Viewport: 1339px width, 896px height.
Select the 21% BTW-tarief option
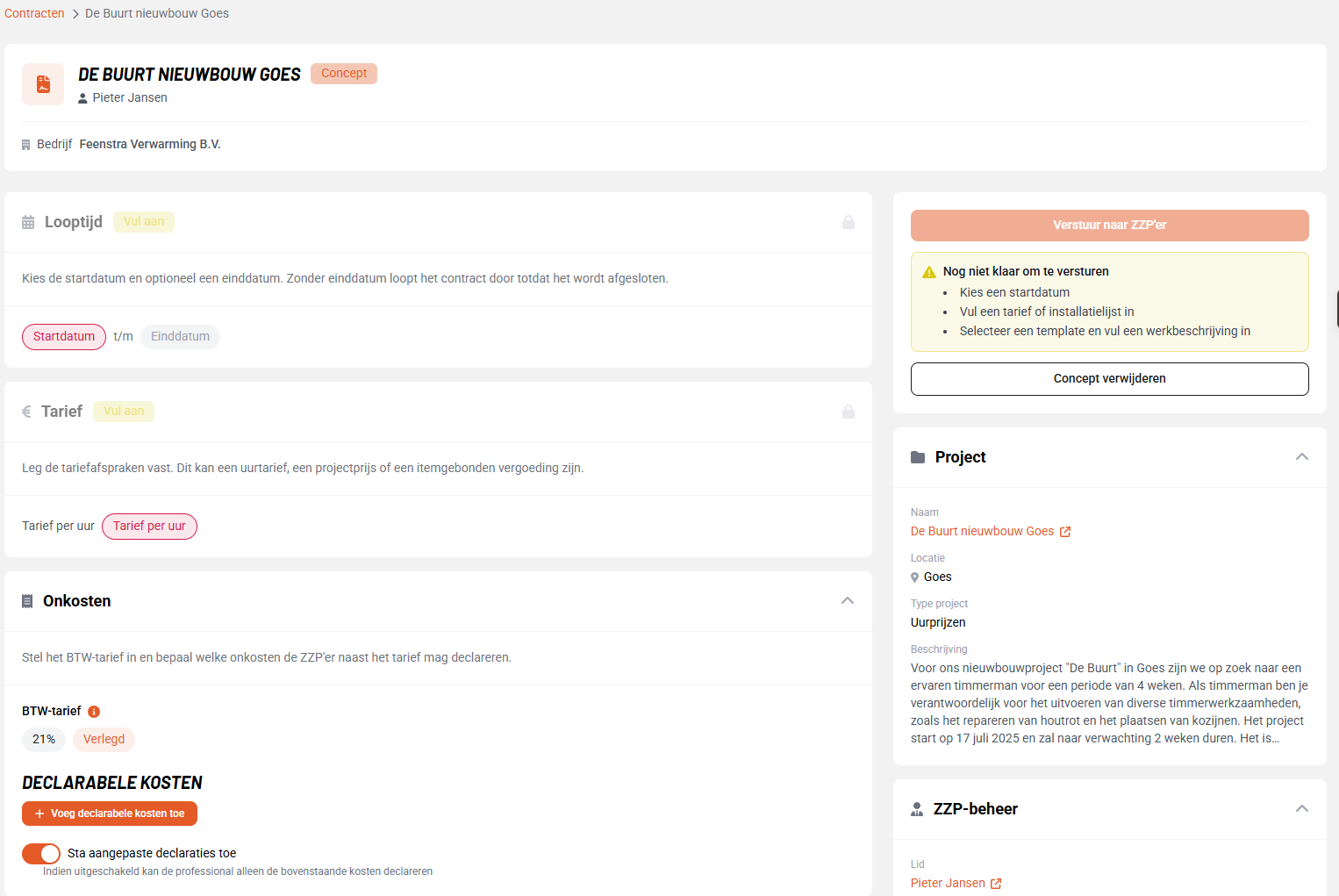[x=44, y=740]
